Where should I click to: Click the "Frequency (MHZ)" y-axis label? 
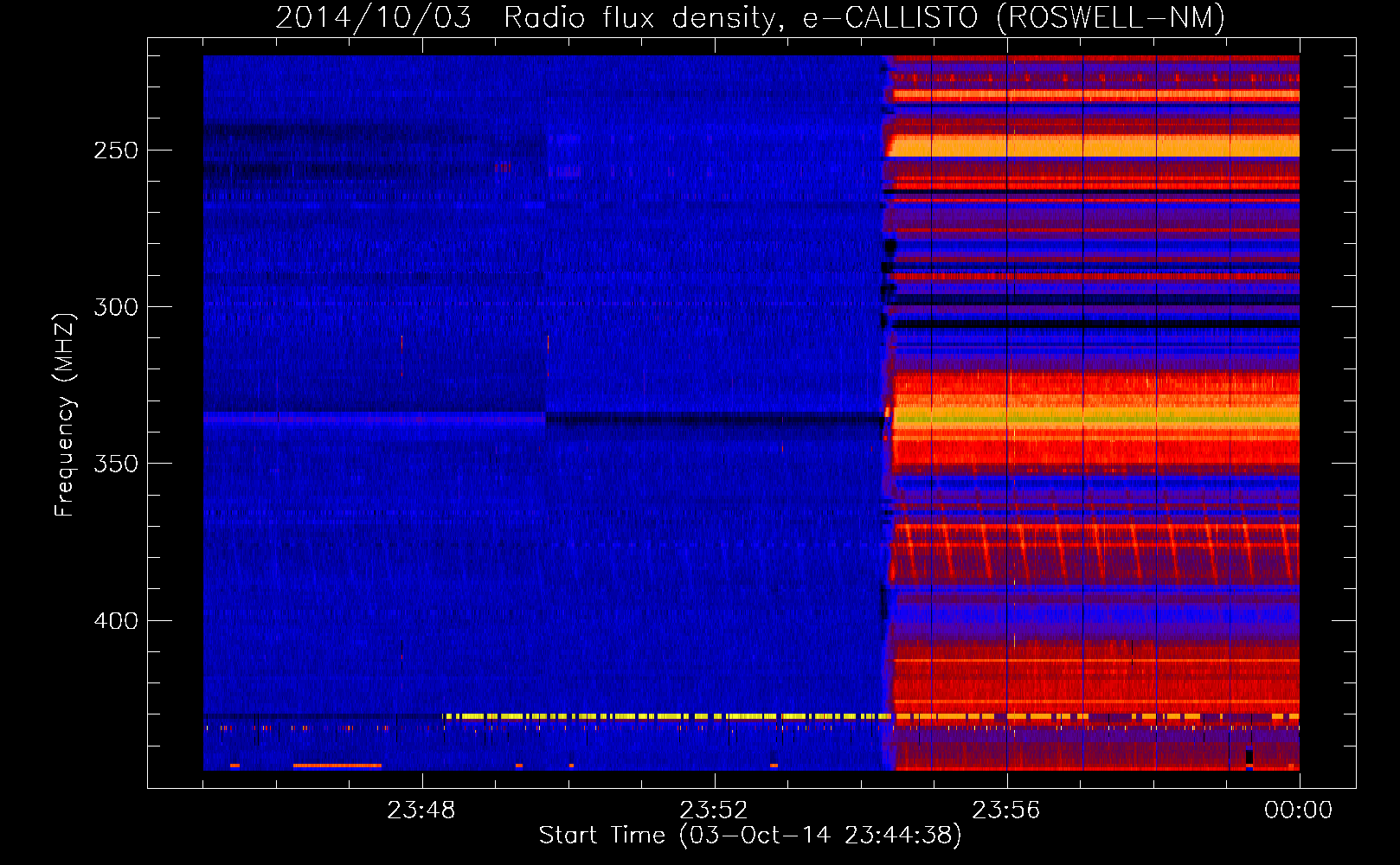click(64, 415)
